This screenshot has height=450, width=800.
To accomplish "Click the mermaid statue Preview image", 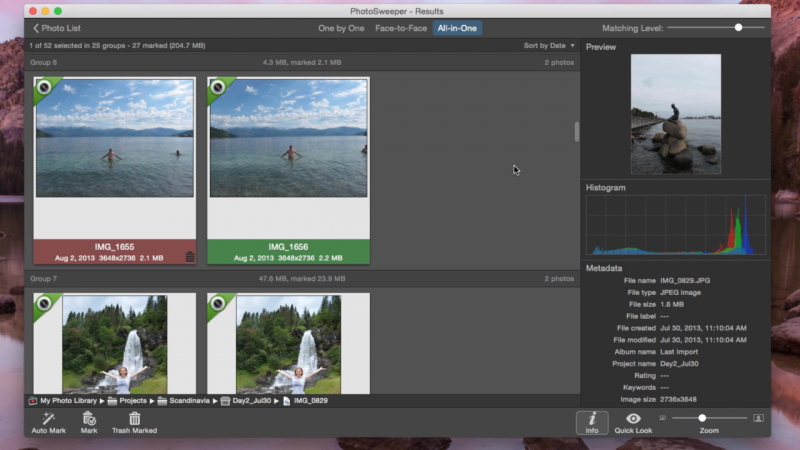I will (676, 114).
